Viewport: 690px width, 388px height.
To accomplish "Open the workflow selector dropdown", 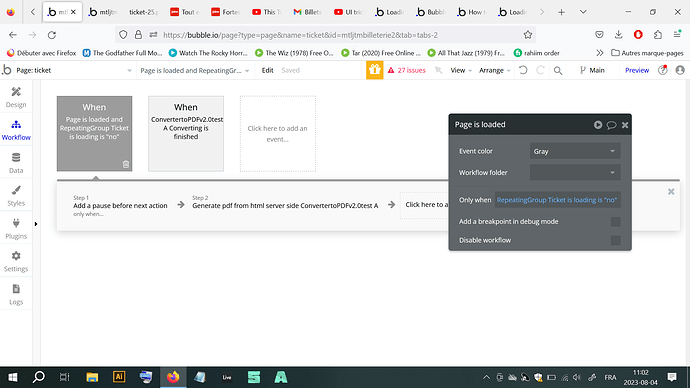I will click(195, 70).
